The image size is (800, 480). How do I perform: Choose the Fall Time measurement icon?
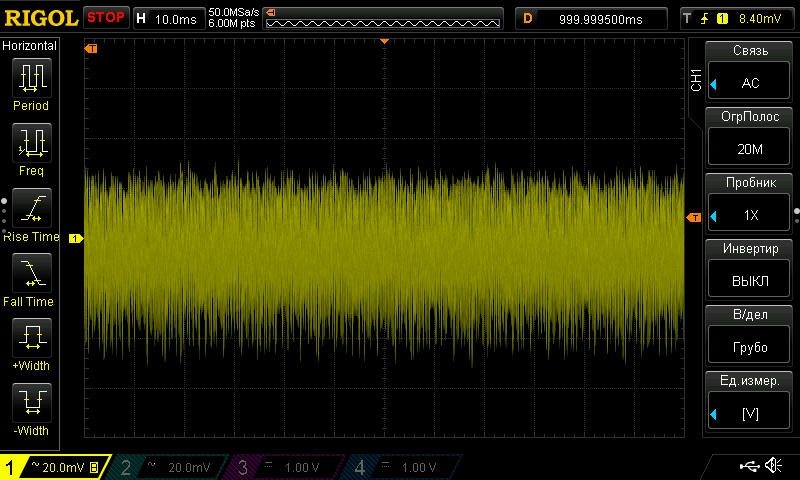pos(31,275)
